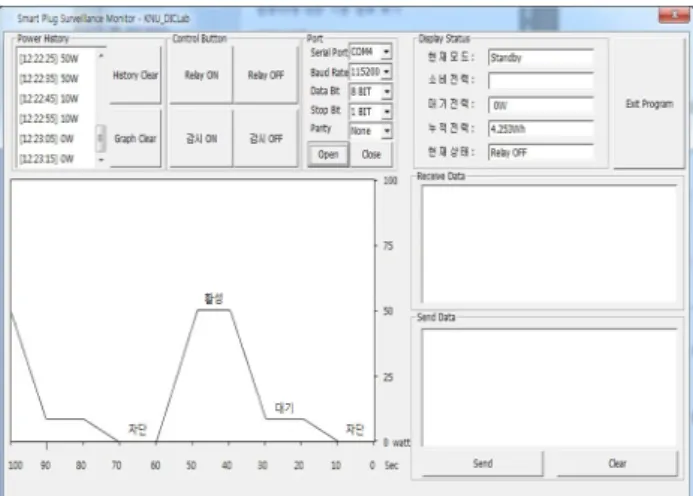Click the Power History scrollbar thumb
Screen dimensions: 693x496
coord(101,137)
